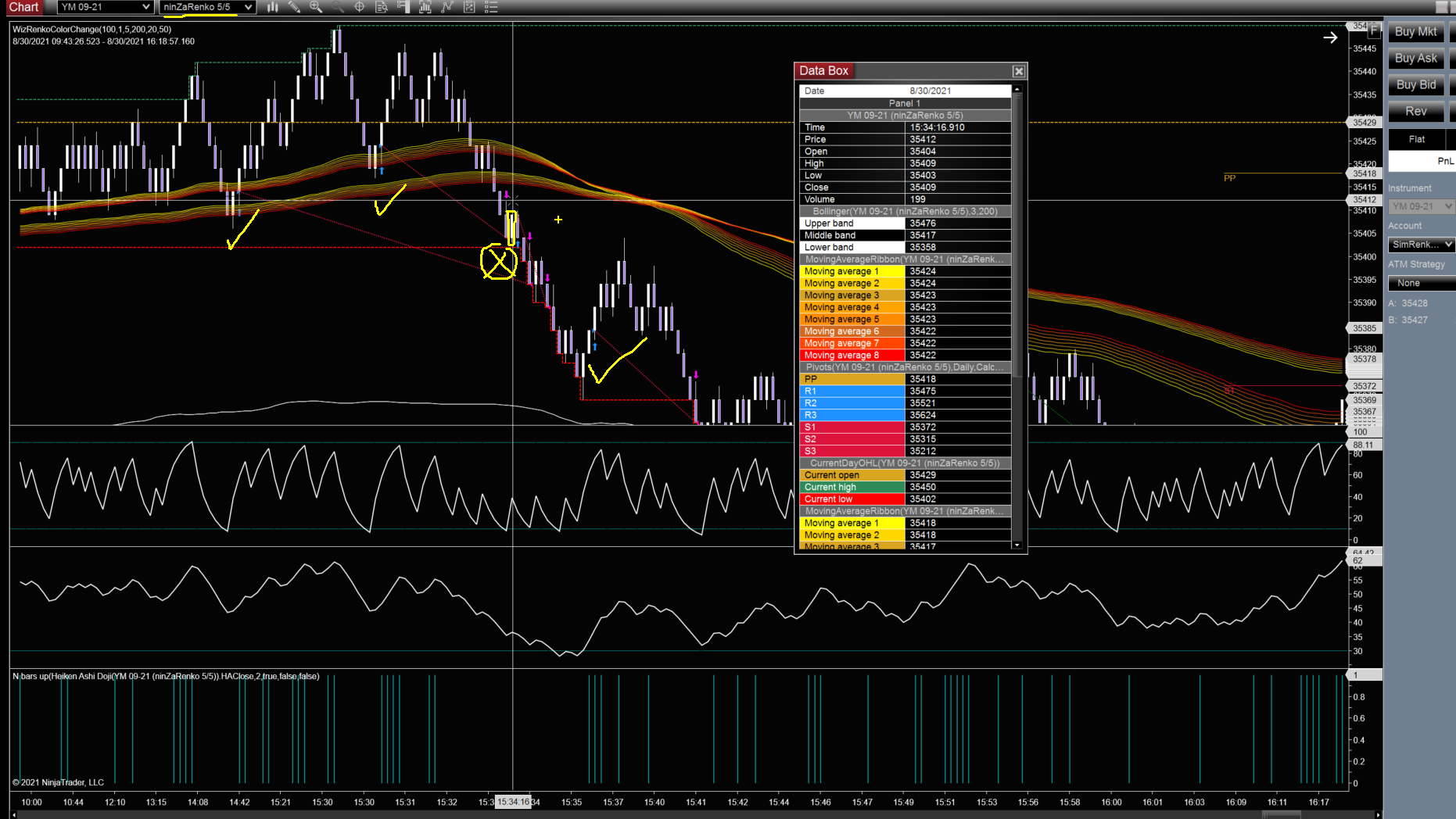Click the white arrow to latest bar

point(1330,38)
